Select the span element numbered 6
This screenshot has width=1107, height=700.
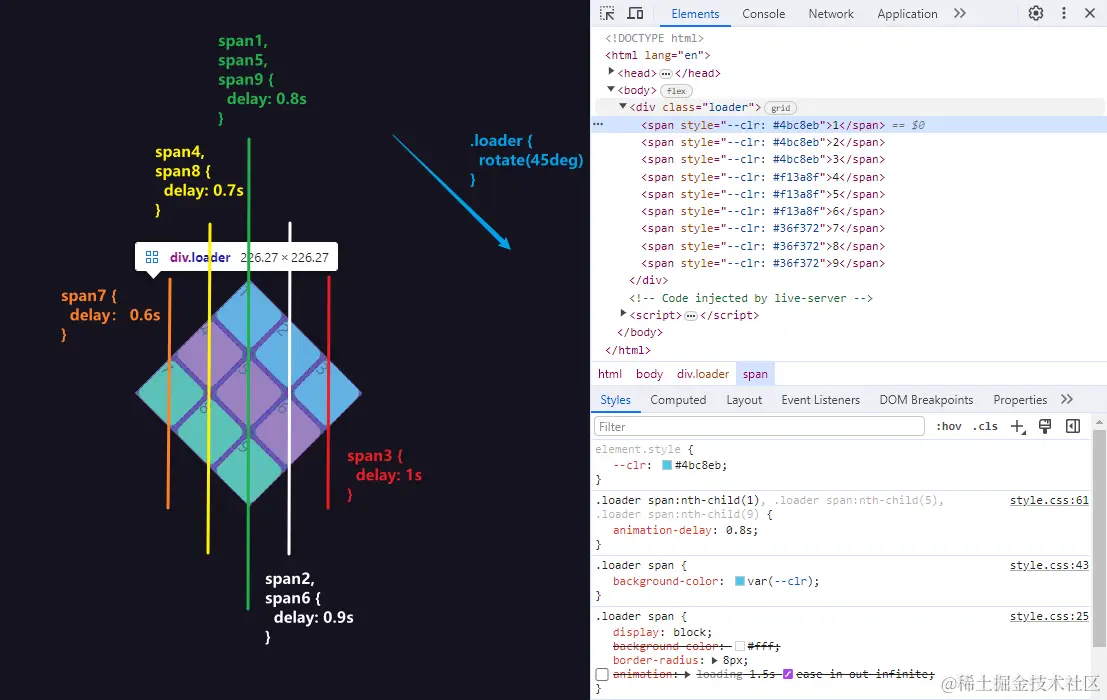pos(762,211)
